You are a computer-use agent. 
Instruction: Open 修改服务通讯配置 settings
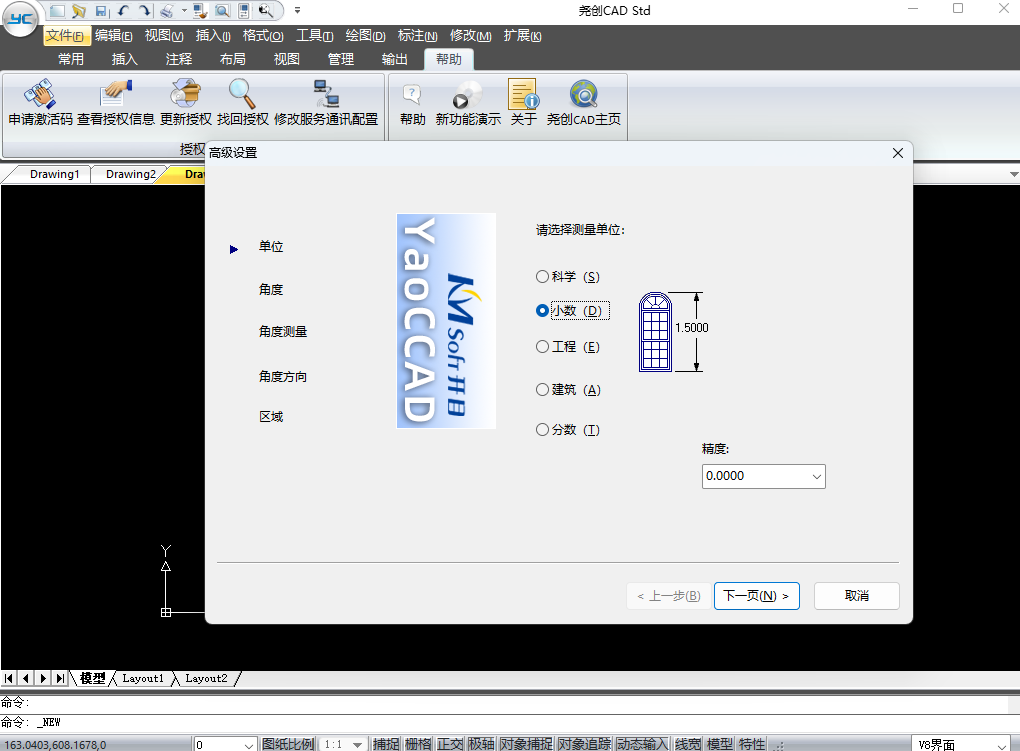326,96
